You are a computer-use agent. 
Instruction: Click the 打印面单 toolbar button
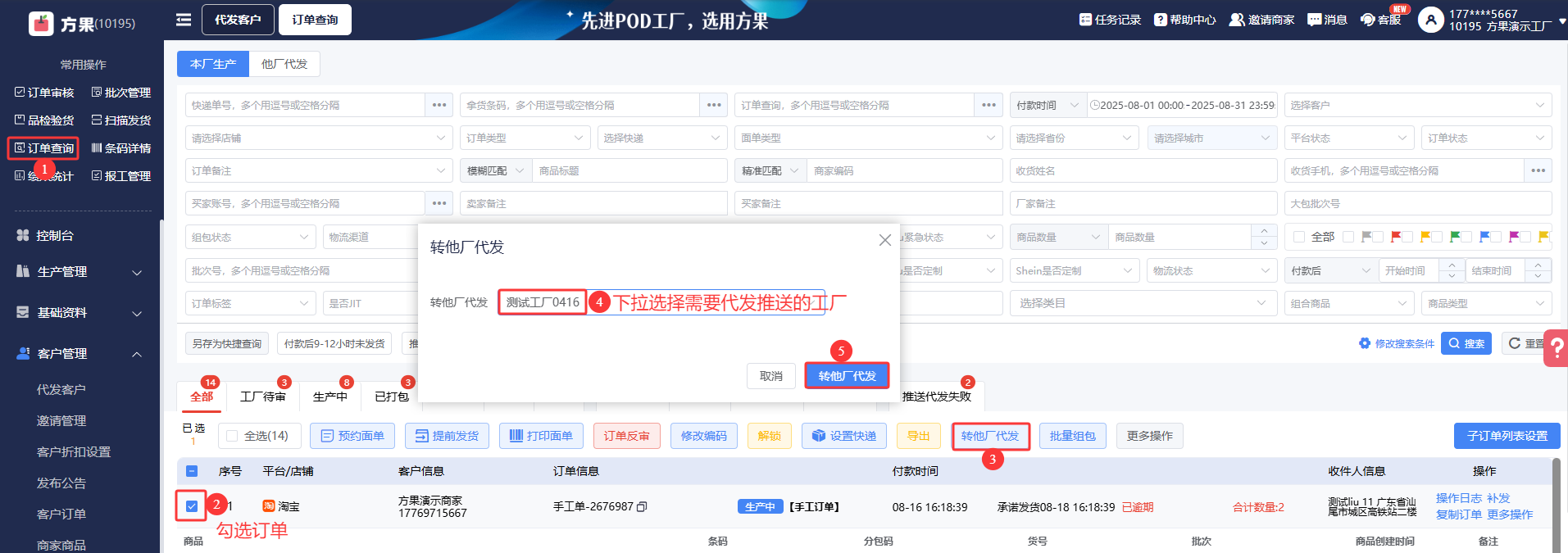point(541,436)
